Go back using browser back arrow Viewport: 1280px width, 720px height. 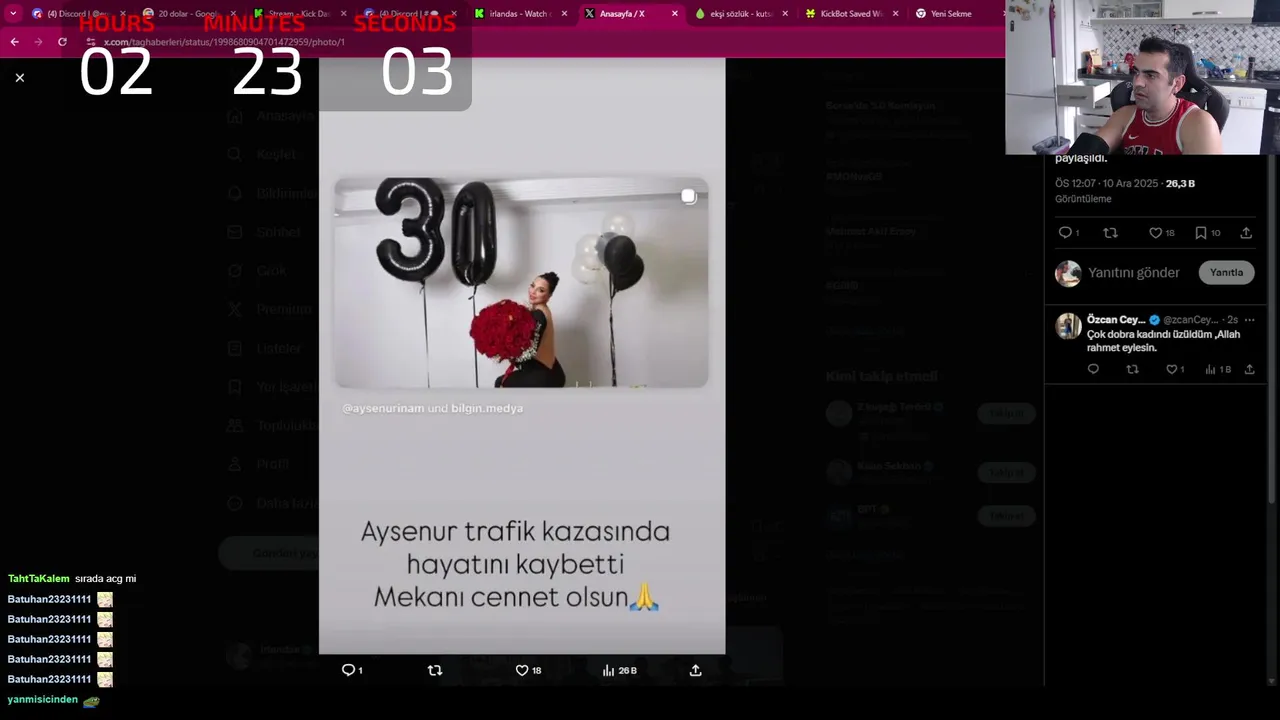click(14, 42)
